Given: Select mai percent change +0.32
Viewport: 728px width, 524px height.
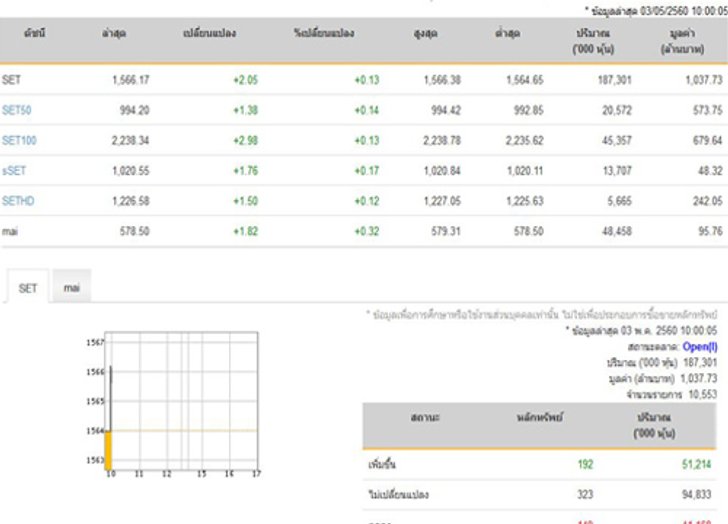Looking at the screenshot, I should 367,231.
